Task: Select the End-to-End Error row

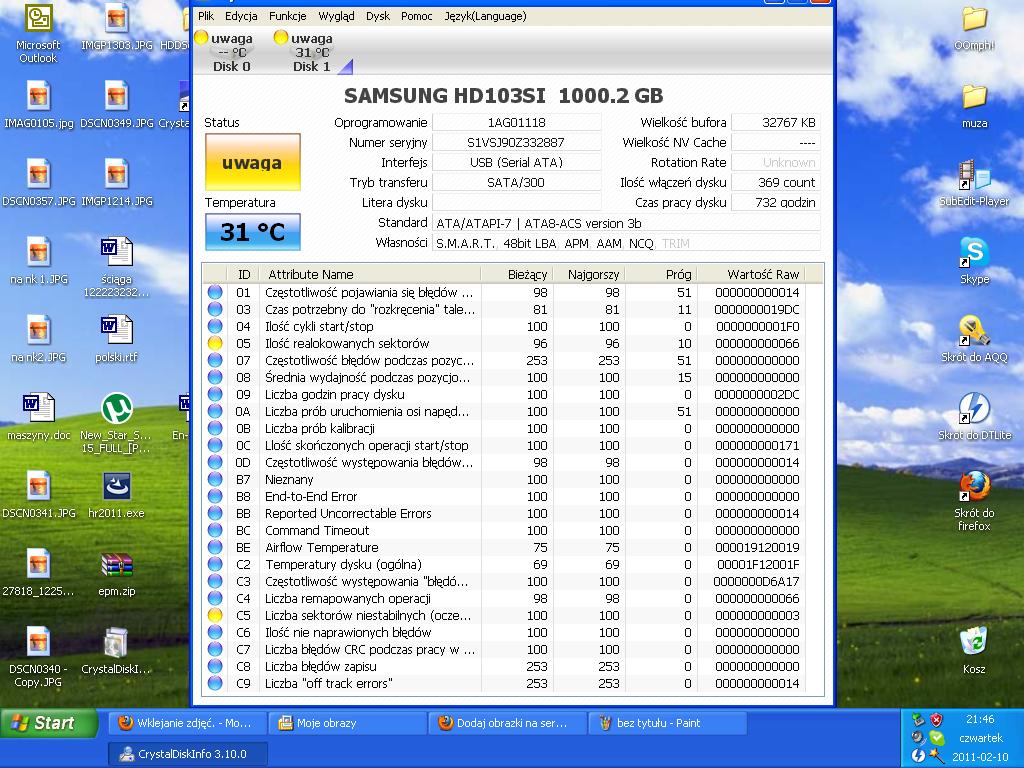Action: coord(503,496)
